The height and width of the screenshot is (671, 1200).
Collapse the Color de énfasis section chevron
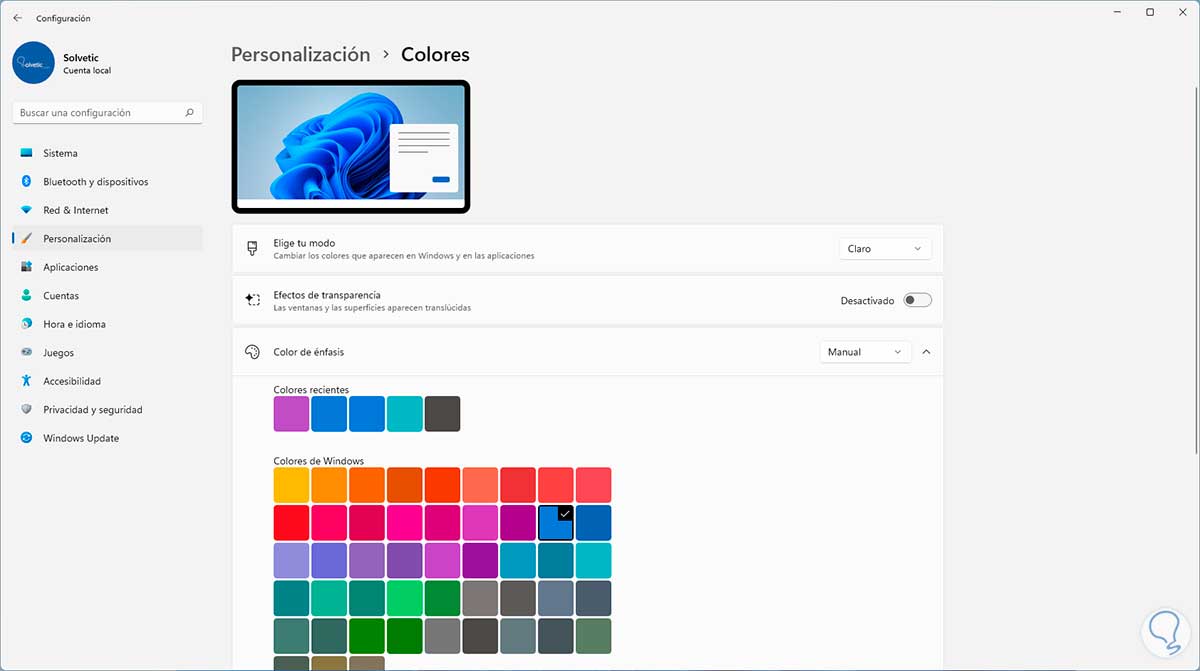pyautogui.click(x=926, y=352)
